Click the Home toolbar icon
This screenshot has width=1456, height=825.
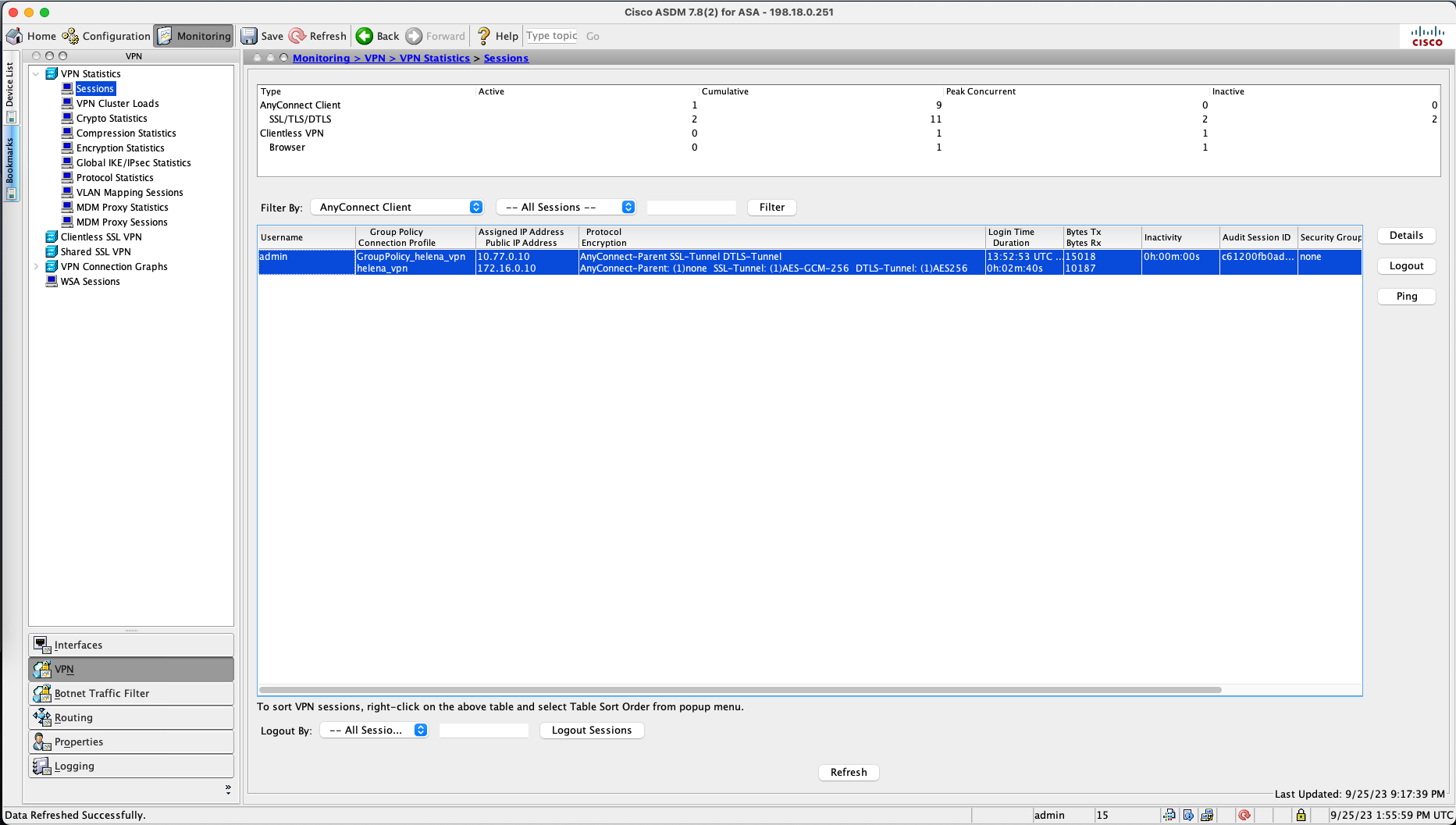tap(15, 36)
